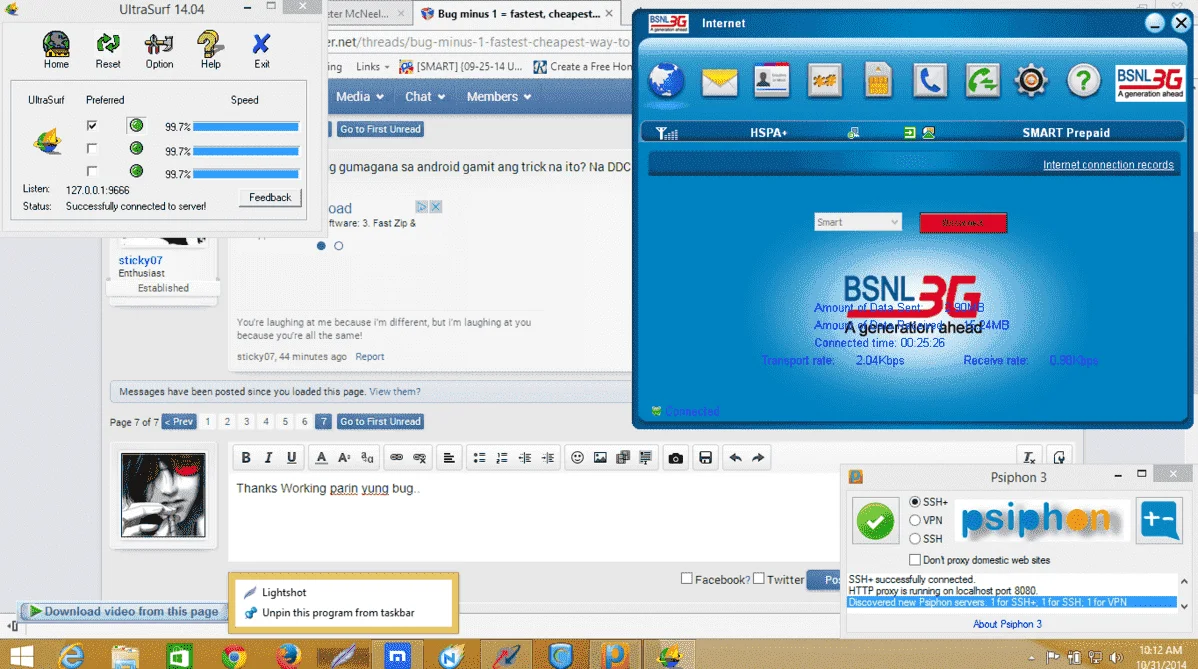Switch to the Bug minus 1 browser tab
Viewport: 1198px width, 669px height.
517,14
